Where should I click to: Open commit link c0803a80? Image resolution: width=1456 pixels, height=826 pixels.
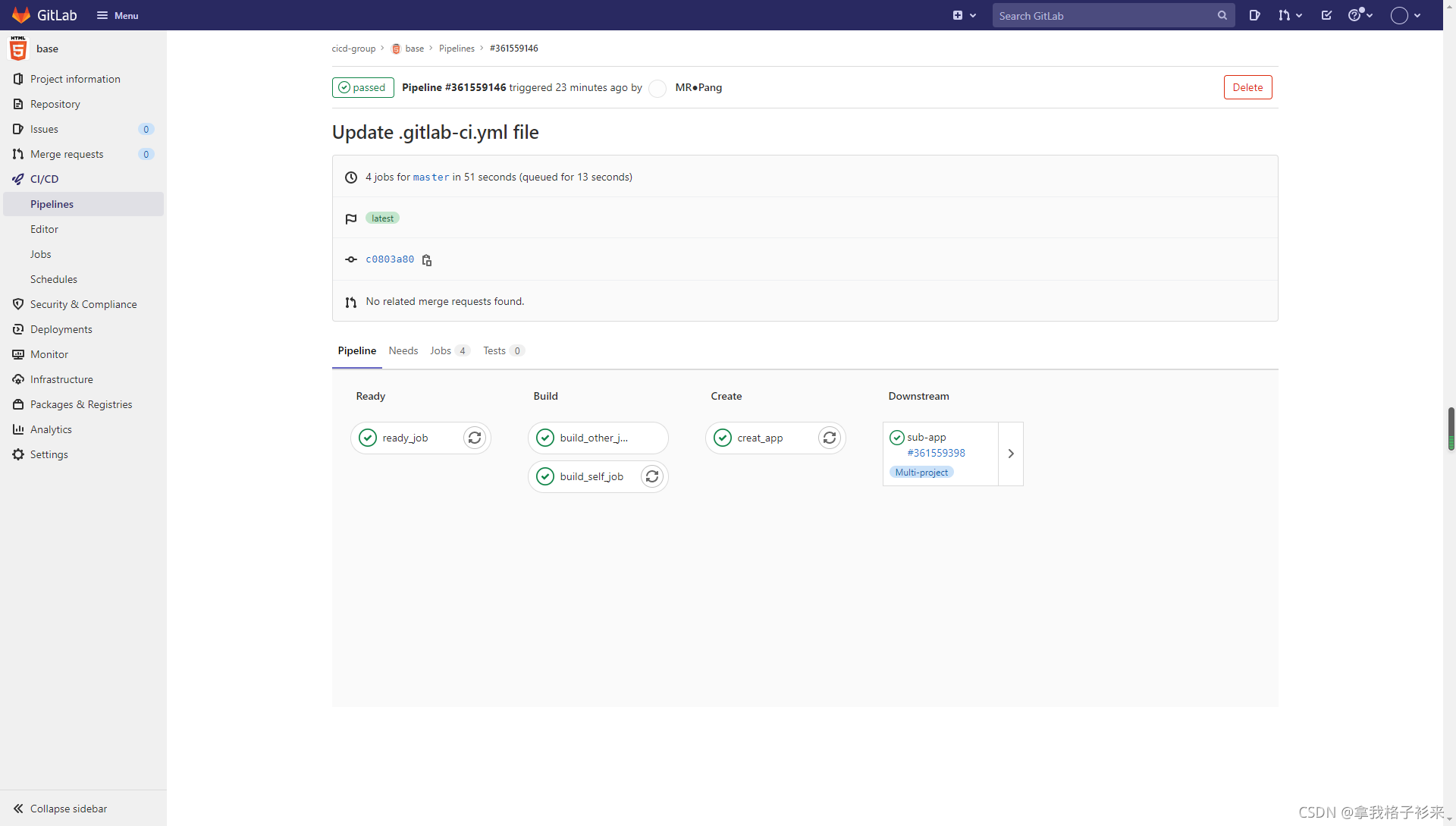point(390,259)
